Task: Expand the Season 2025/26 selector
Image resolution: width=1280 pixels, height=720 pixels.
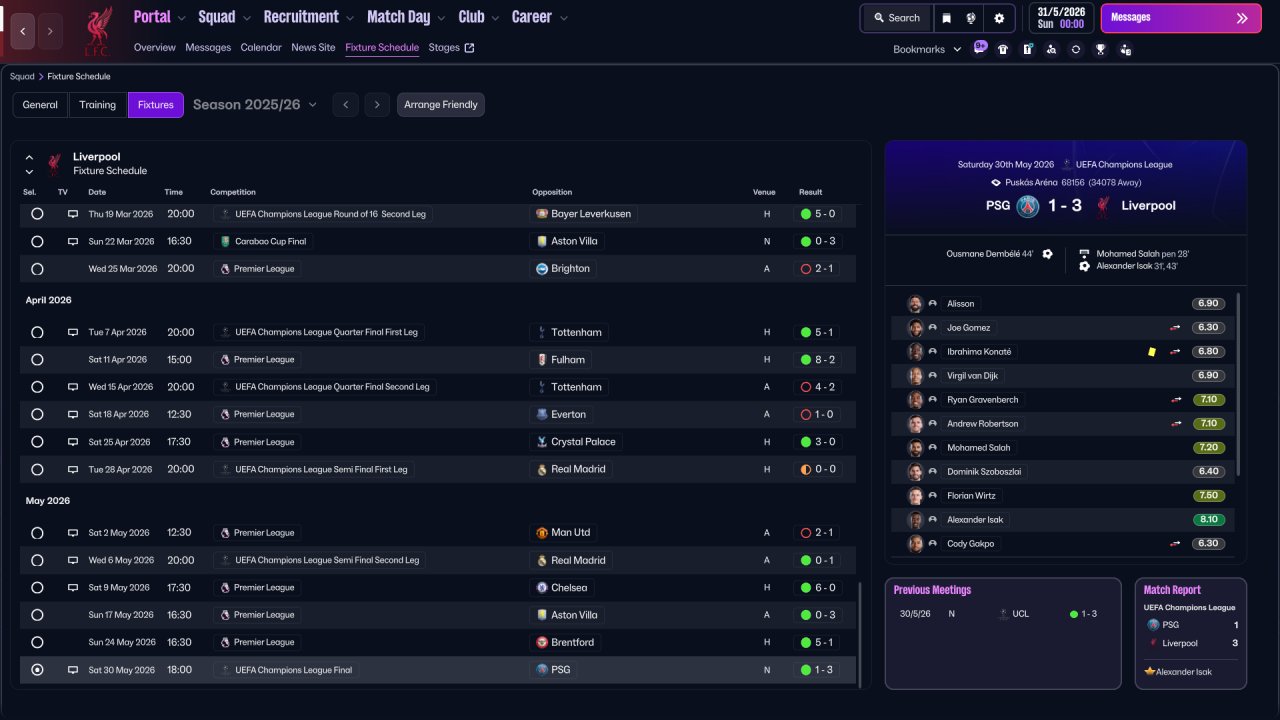Action: click(x=255, y=105)
